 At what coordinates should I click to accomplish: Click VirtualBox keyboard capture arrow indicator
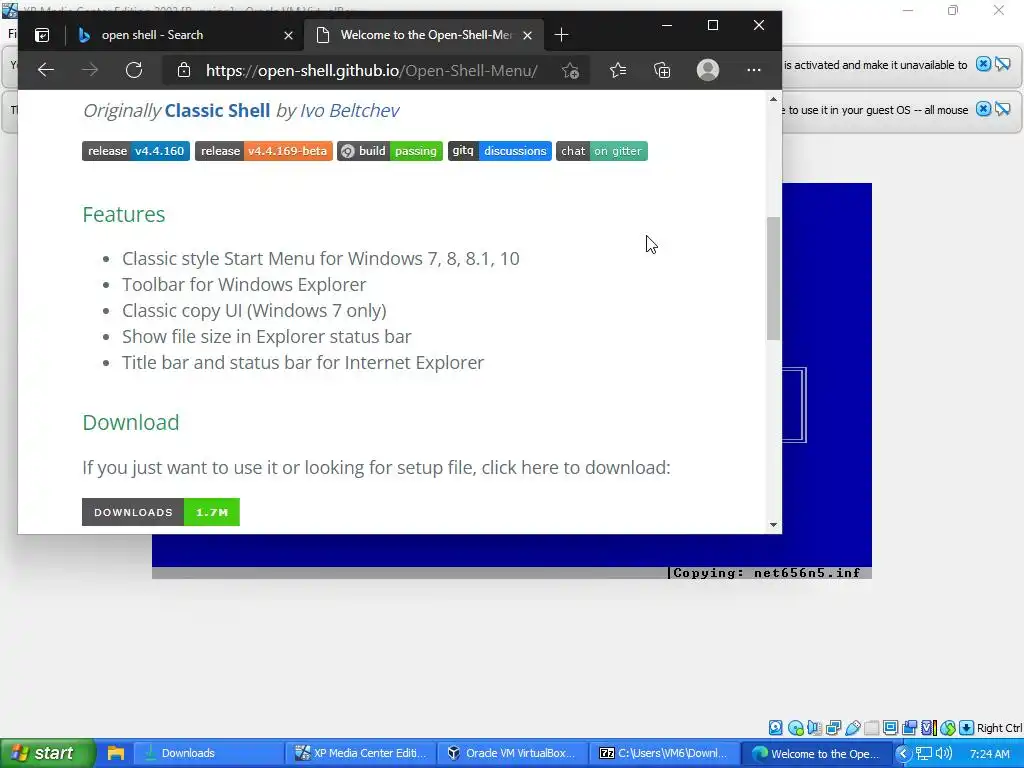[967, 728]
